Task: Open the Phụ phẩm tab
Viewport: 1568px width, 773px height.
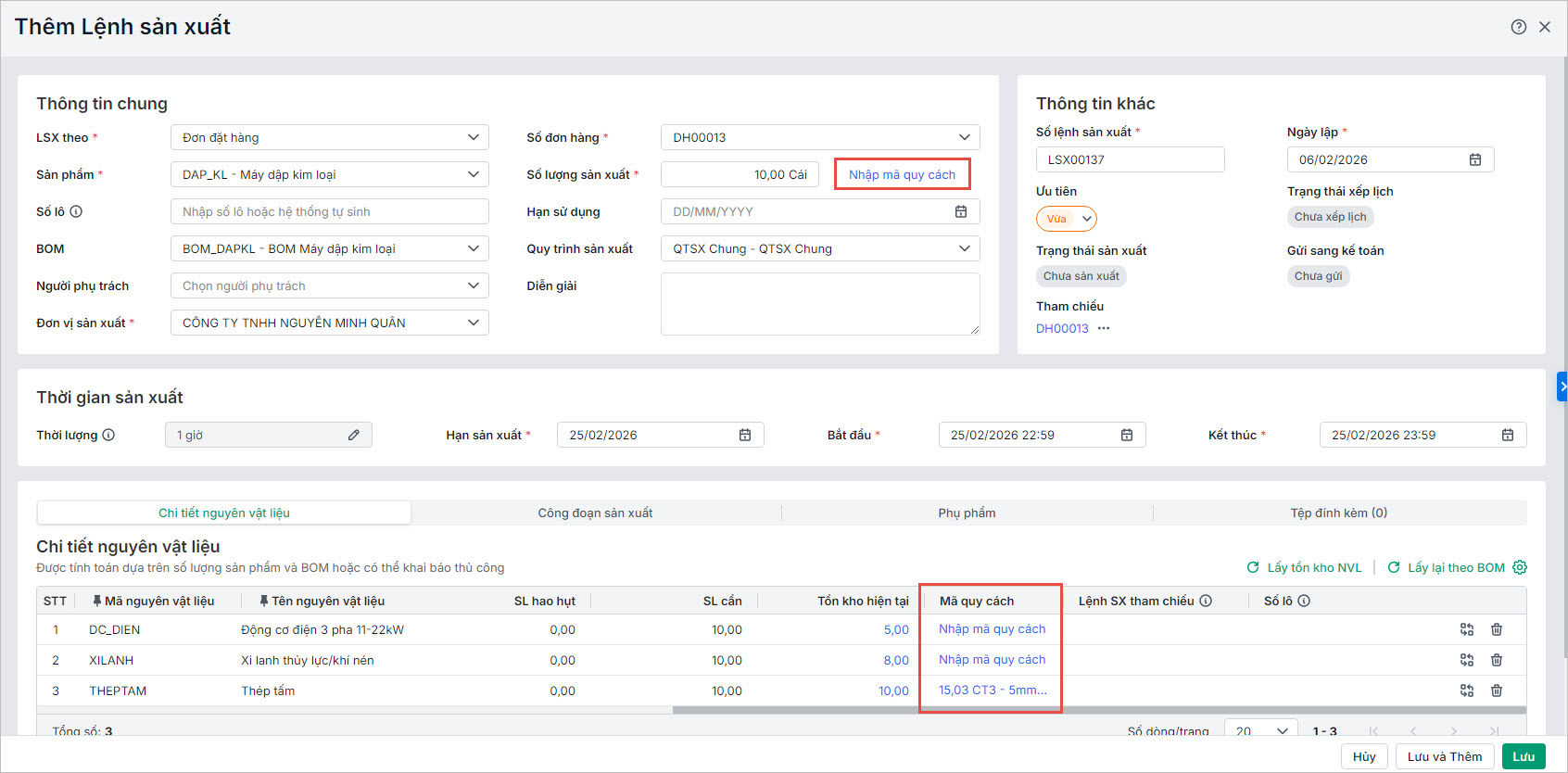Action: pos(967,513)
